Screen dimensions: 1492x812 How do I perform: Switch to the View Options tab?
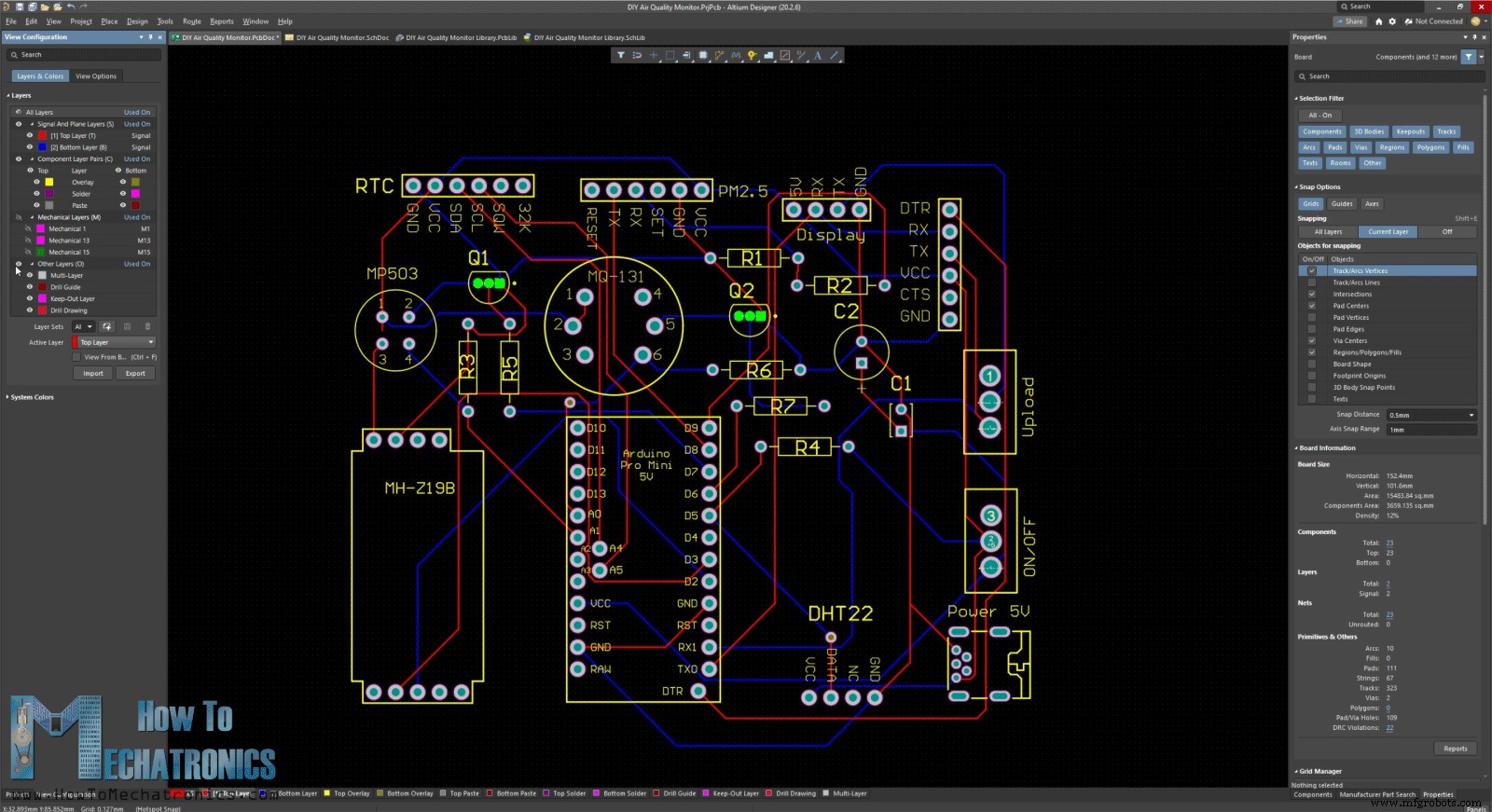tap(96, 76)
